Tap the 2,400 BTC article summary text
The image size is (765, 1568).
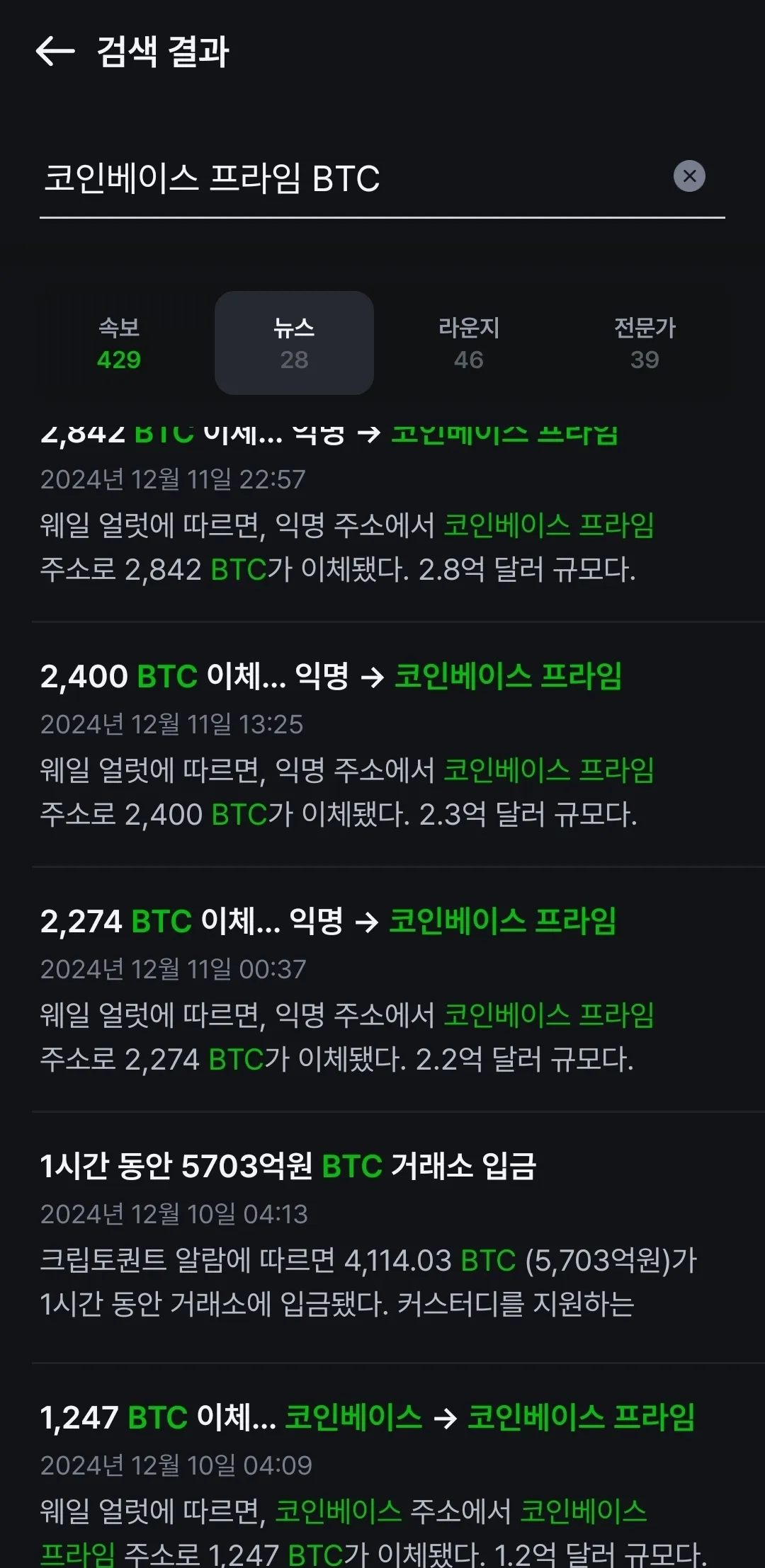pyautogui.click(x=346, y=792)
